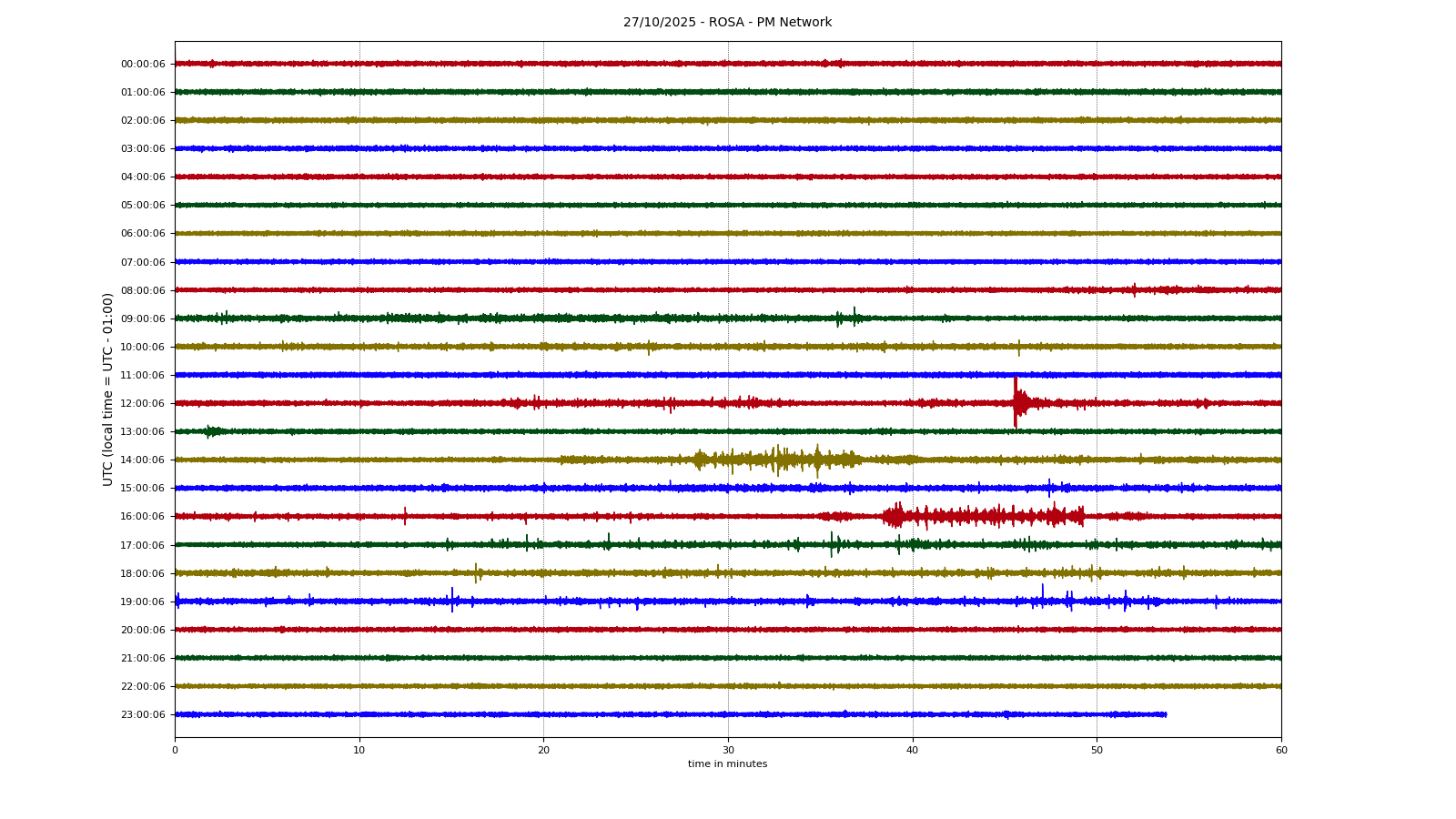Click the UTC local time y-axis label
Screen dimensions: 1456x819
(x=108, y=389)
